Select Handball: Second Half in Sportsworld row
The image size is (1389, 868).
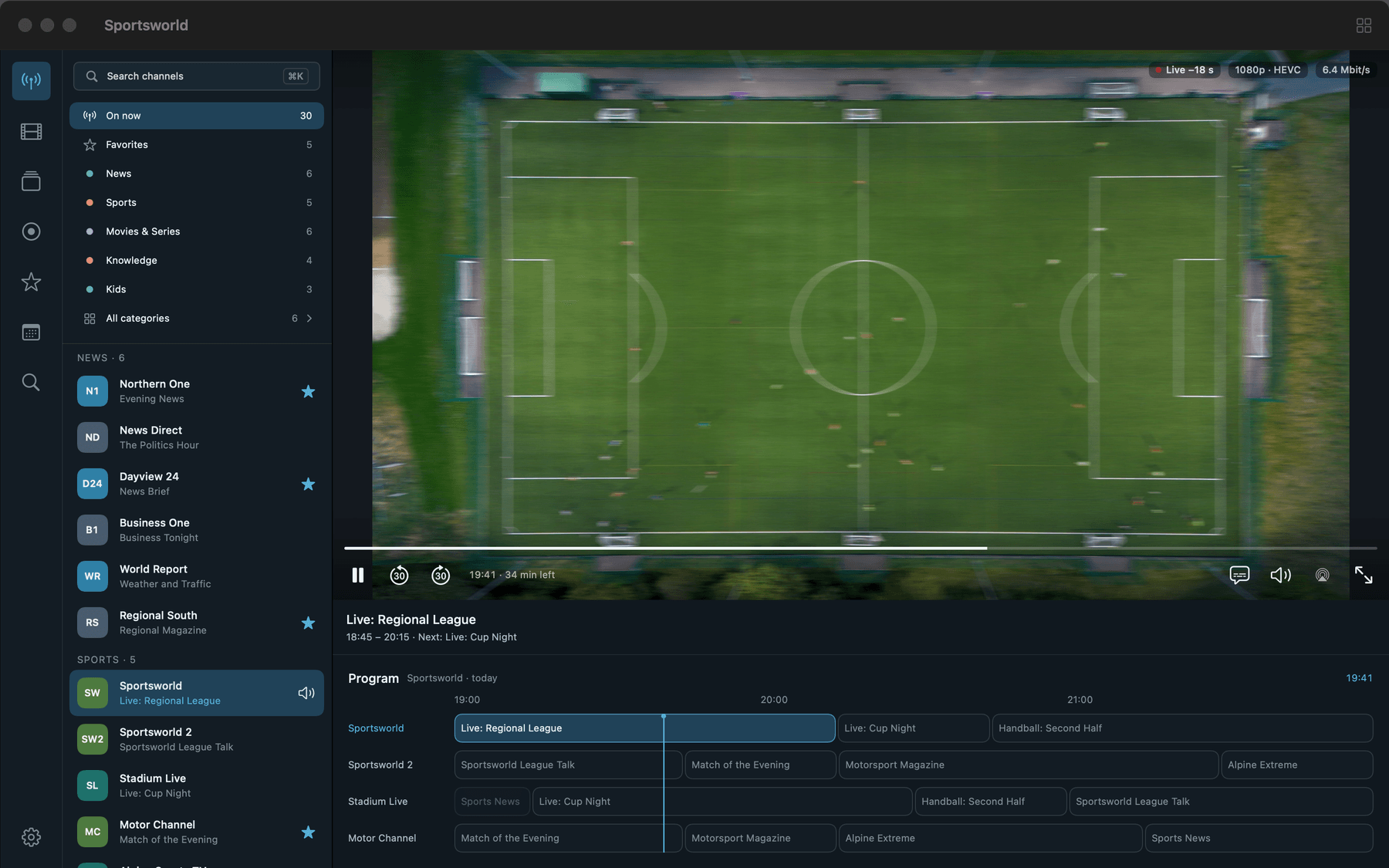[x=1182, y=728]
